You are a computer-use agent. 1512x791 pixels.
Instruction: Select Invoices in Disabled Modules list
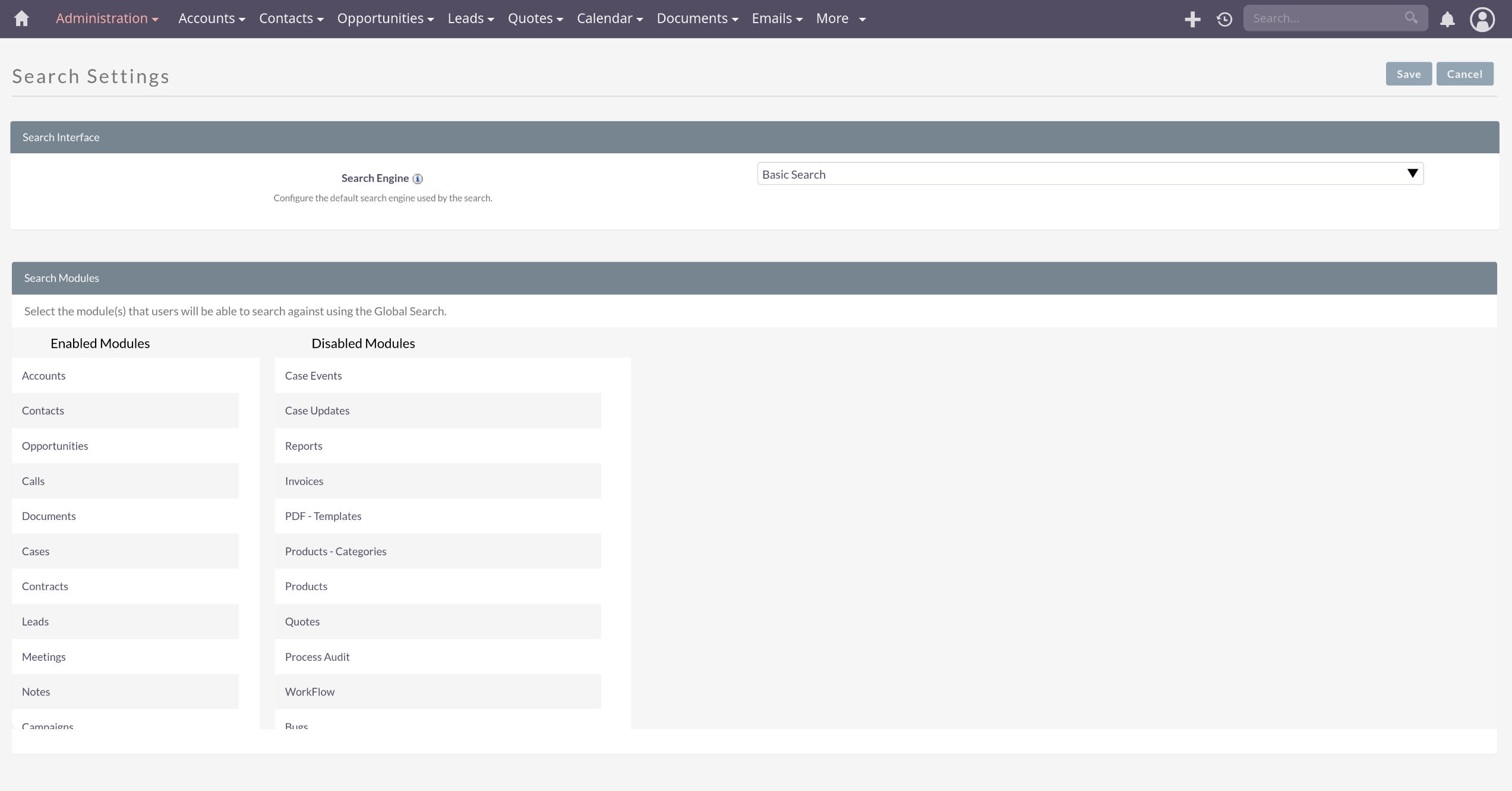(304, 481)
